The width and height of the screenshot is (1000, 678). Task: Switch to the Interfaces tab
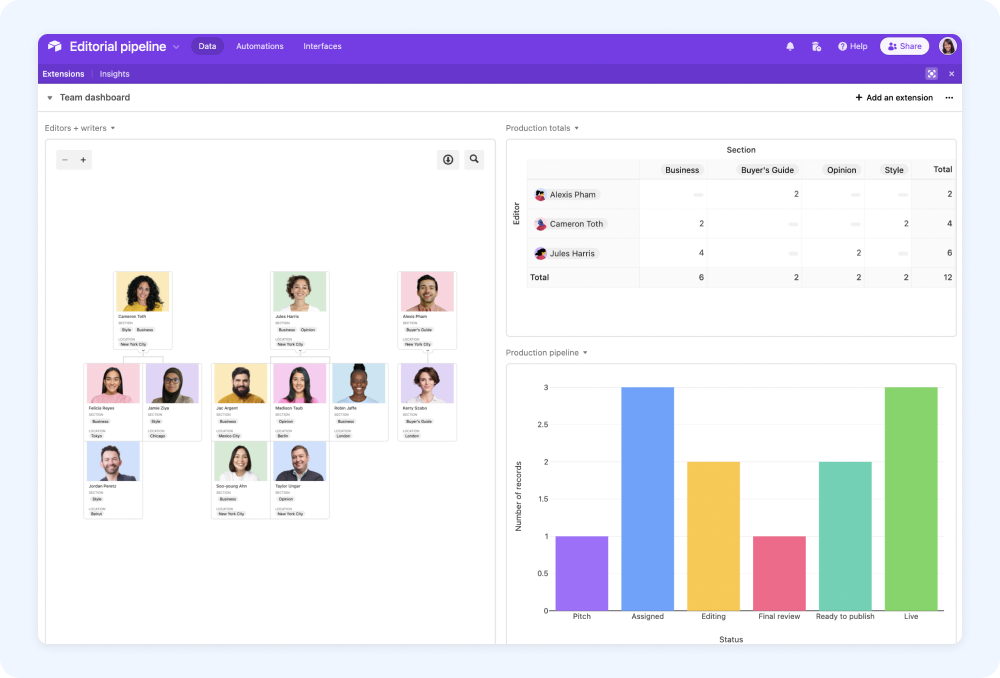(x=322, y=46)
